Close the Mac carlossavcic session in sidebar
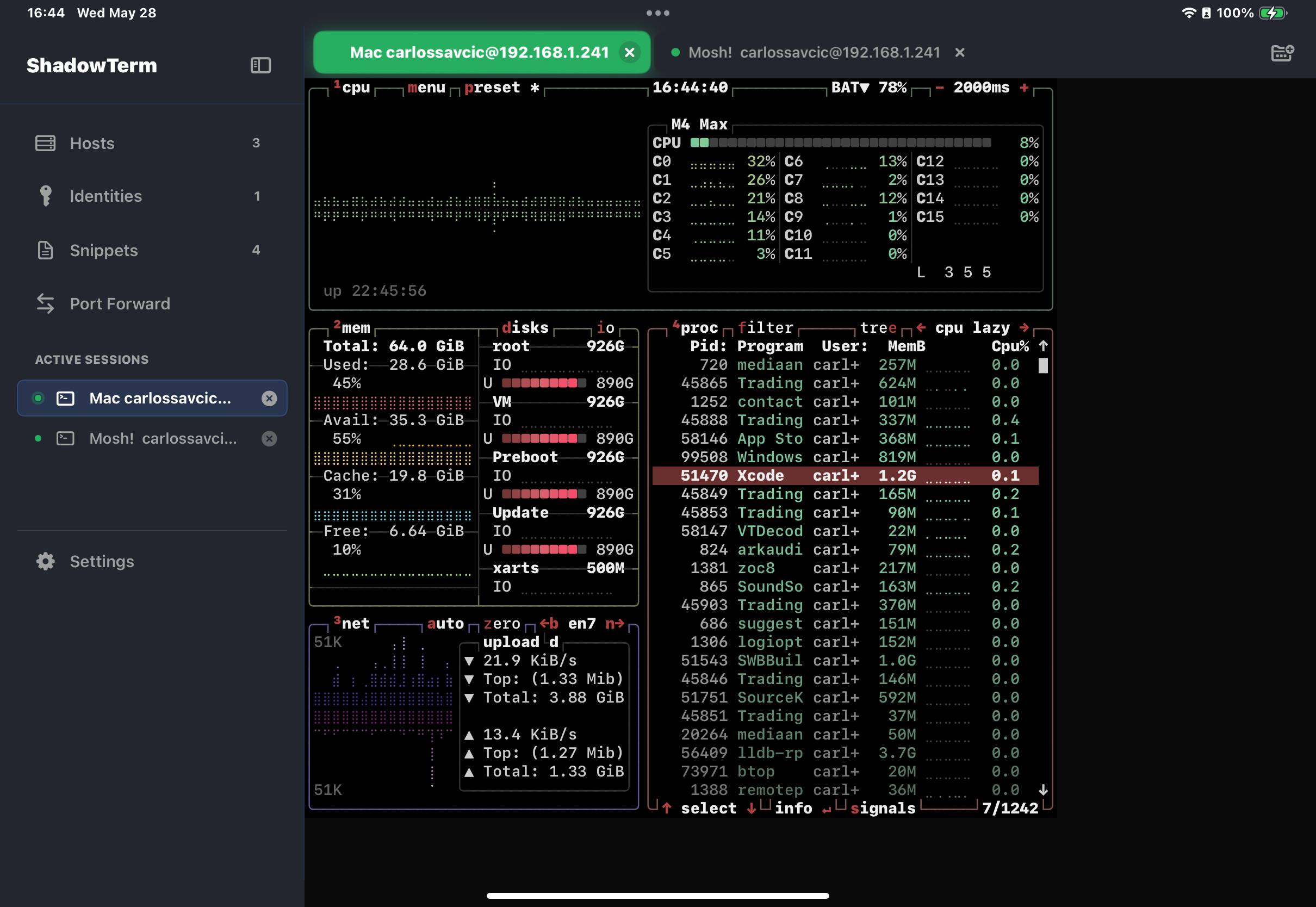This screenshot has width=1316, height=907. (x=269, y=399)
